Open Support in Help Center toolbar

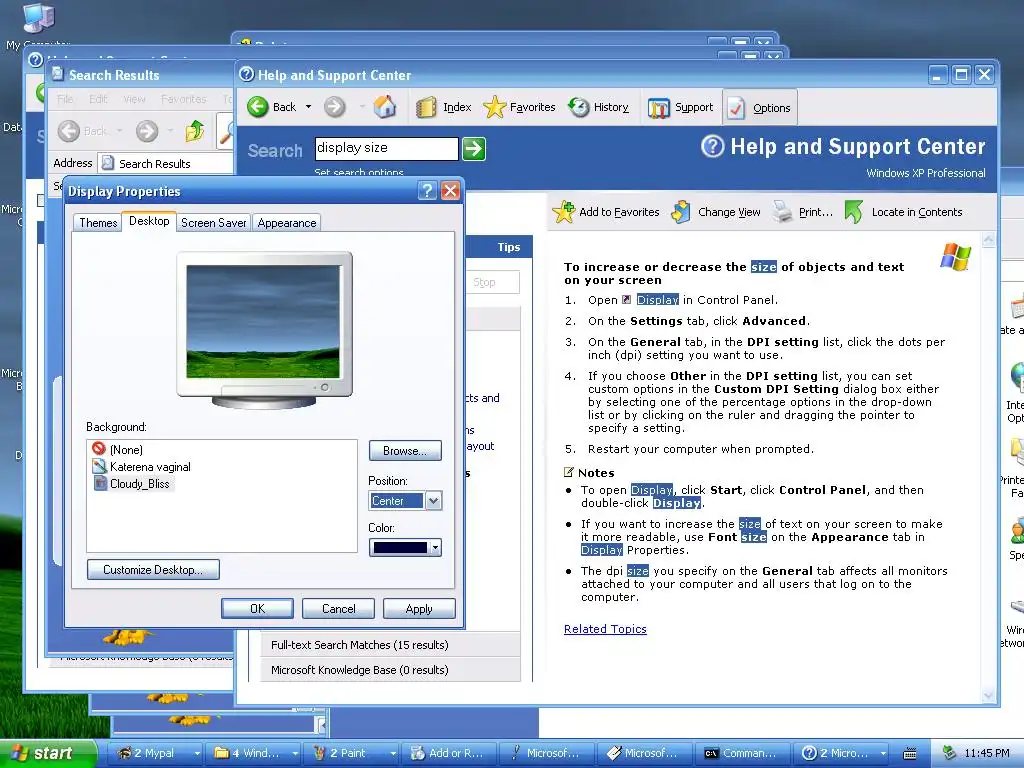pyautogui.click(x=680, y=107)
